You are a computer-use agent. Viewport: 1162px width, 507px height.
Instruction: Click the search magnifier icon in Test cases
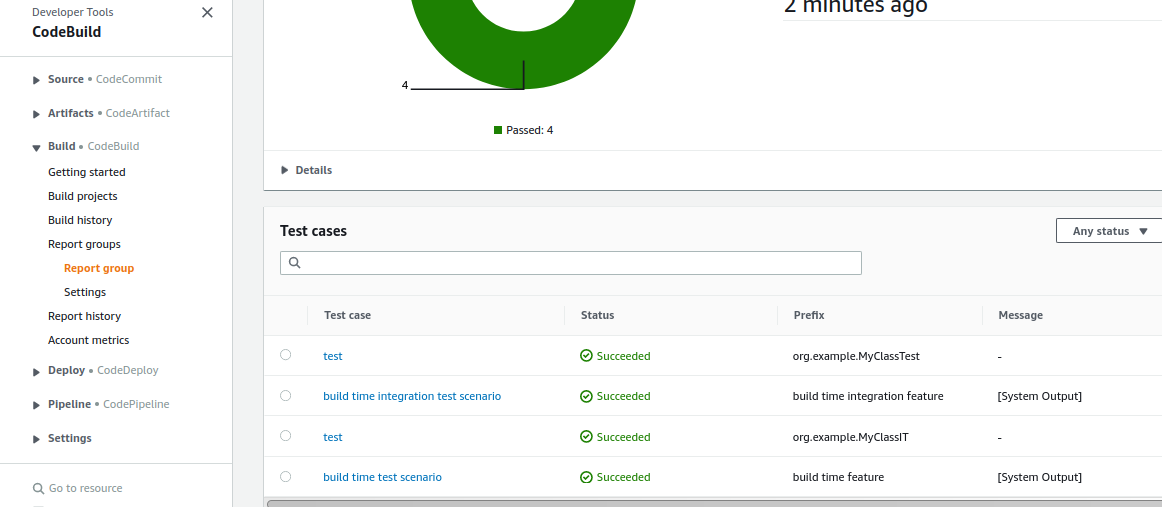pos(294,263)
